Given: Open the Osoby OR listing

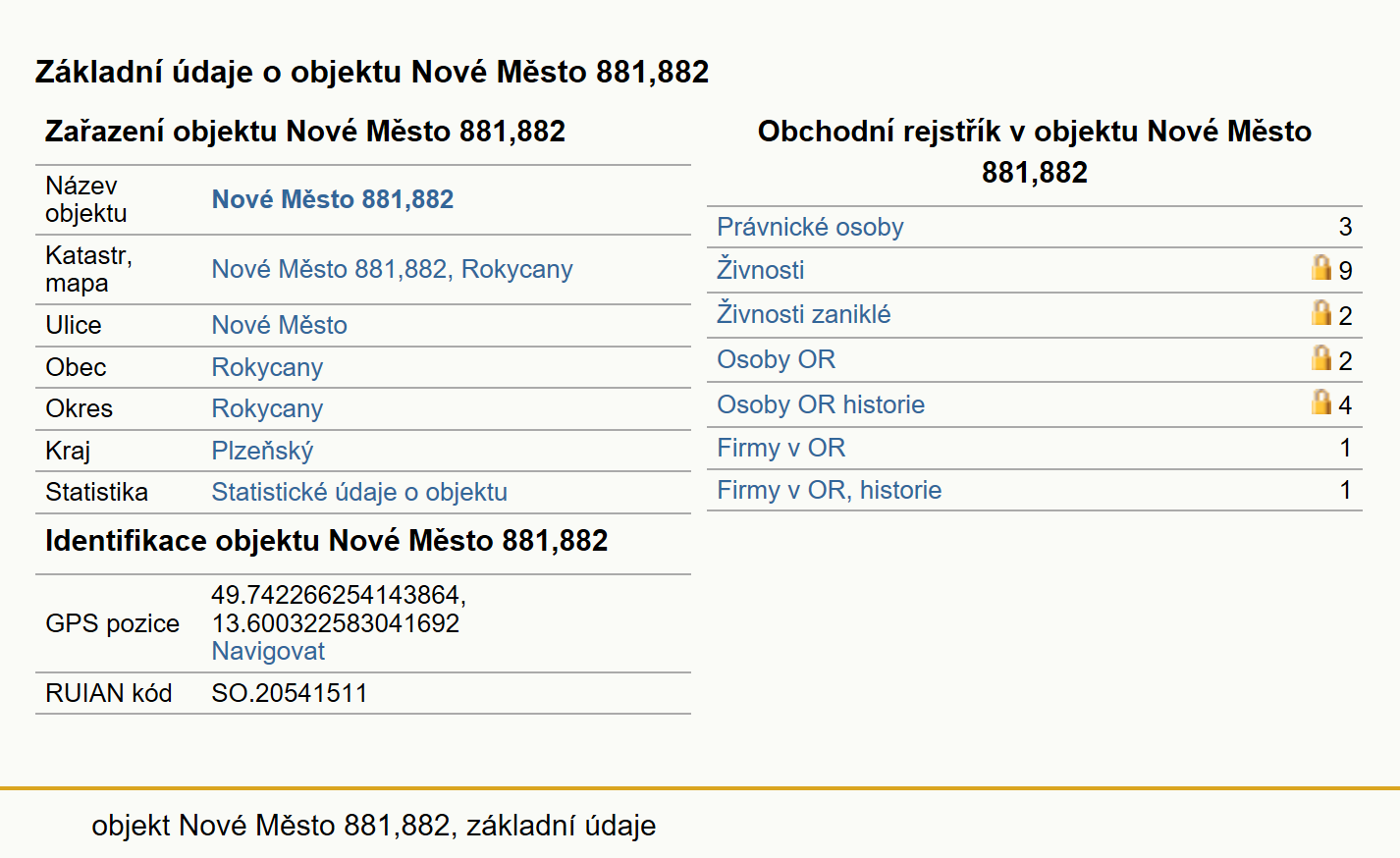Looking at the screenshot, I should [x=777, y=359].
